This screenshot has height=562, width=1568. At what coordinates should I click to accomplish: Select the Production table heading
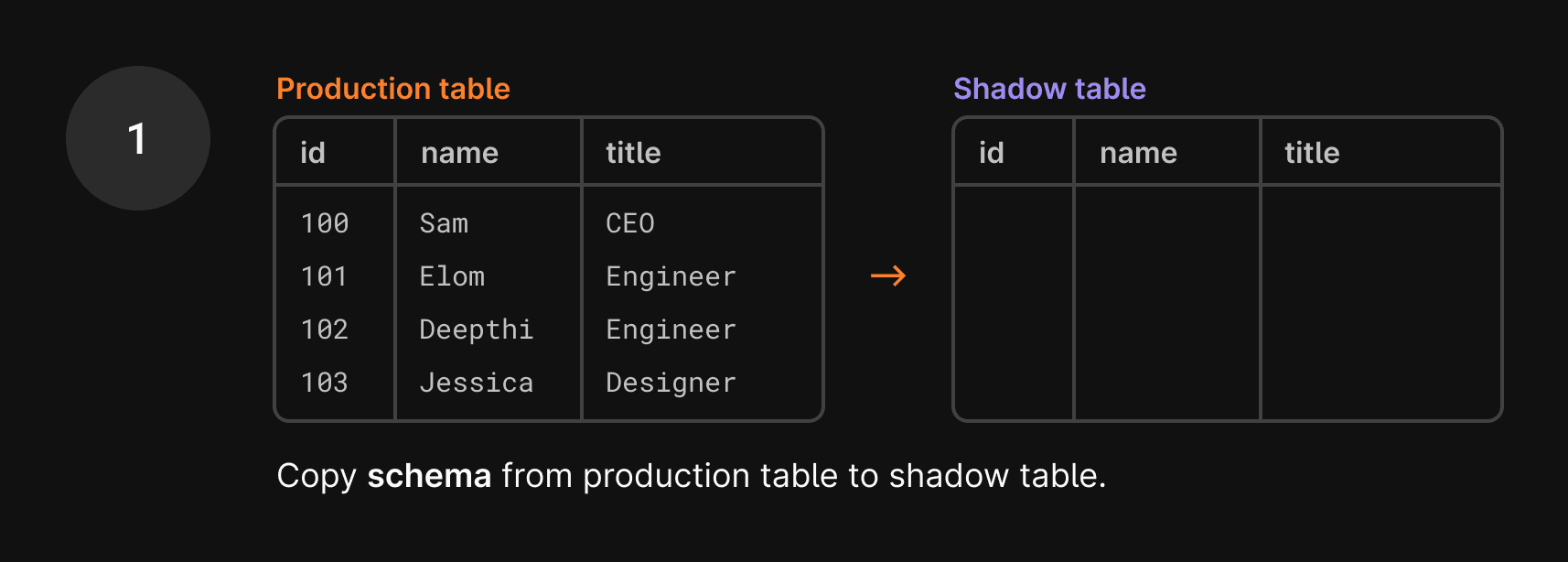point(393,89)
